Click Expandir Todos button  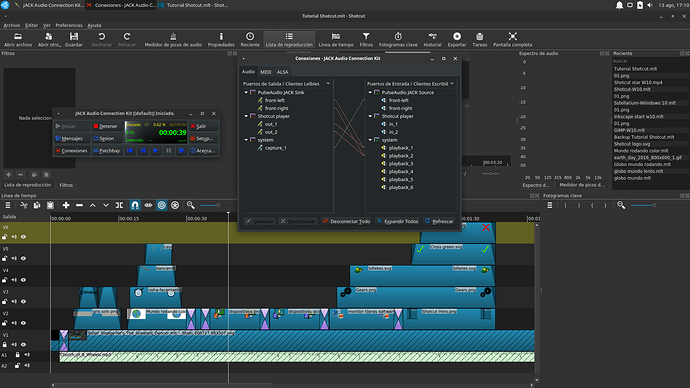(x=397, y=221)
